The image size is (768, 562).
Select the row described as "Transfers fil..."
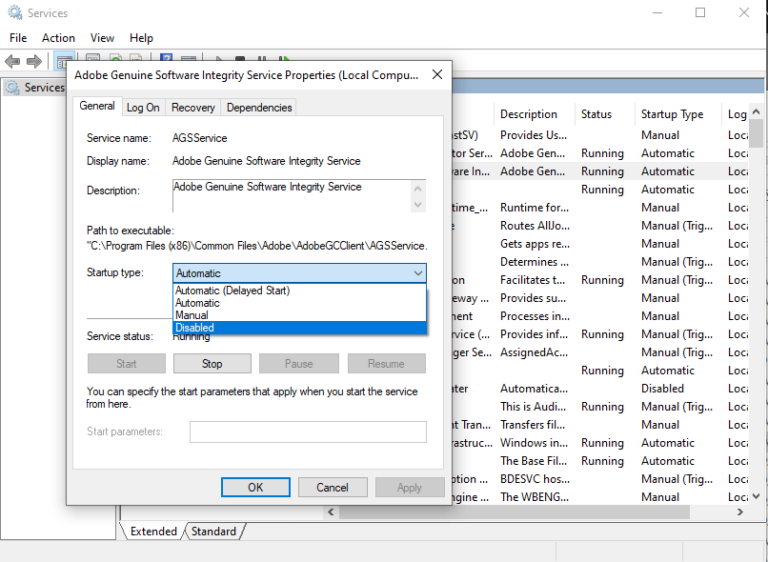599,425
